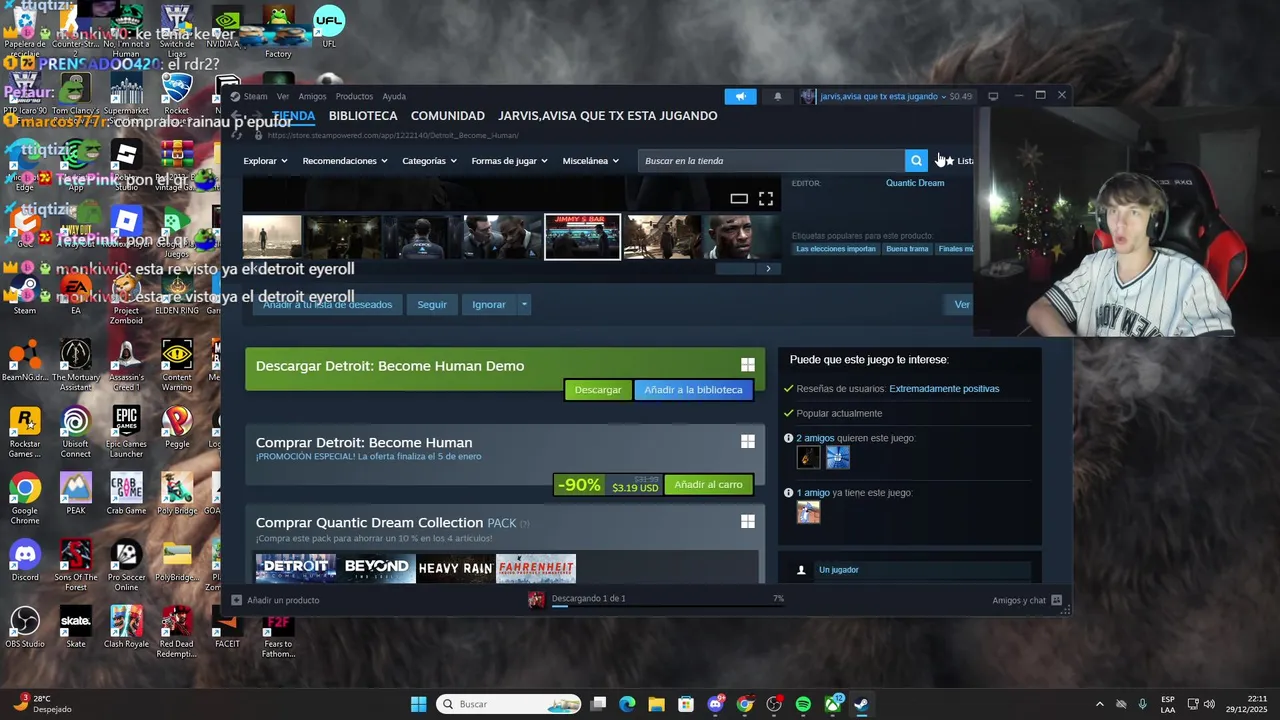Click Añadir al carro for Detroit: Become Human
Screen dimensions: 1280x720
point(708,485)
